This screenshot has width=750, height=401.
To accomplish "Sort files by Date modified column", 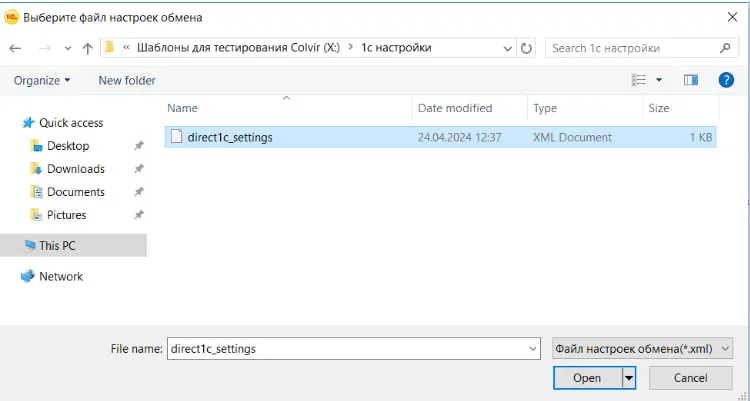I will pyautogui.click(x=455, y=108).
